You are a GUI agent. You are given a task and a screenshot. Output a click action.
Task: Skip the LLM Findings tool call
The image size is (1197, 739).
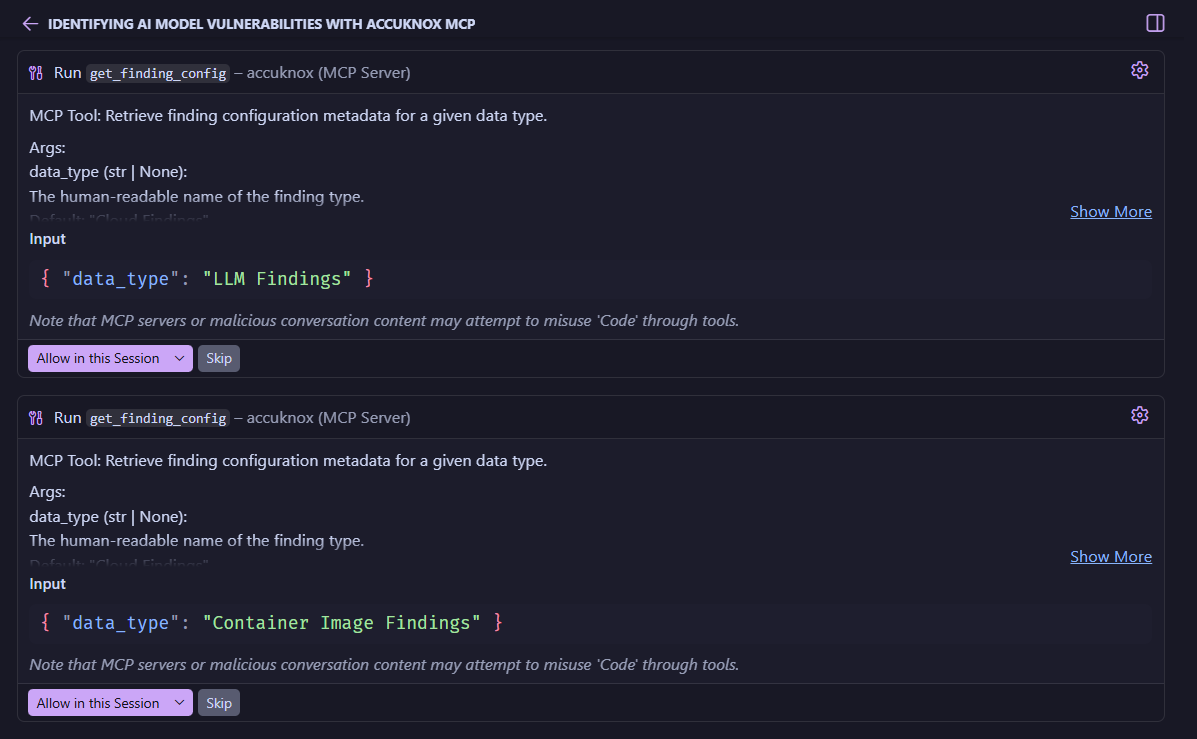pos(219,359)
